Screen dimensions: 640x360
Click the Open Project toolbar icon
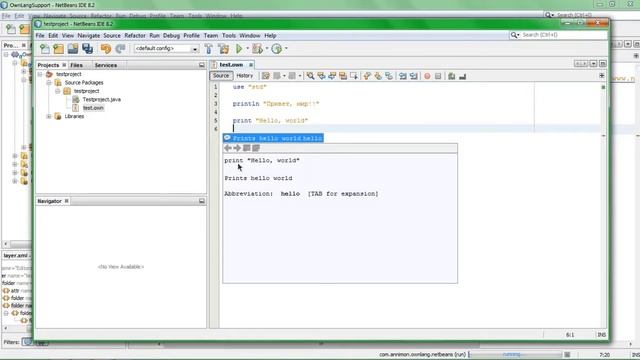[73, 49]
